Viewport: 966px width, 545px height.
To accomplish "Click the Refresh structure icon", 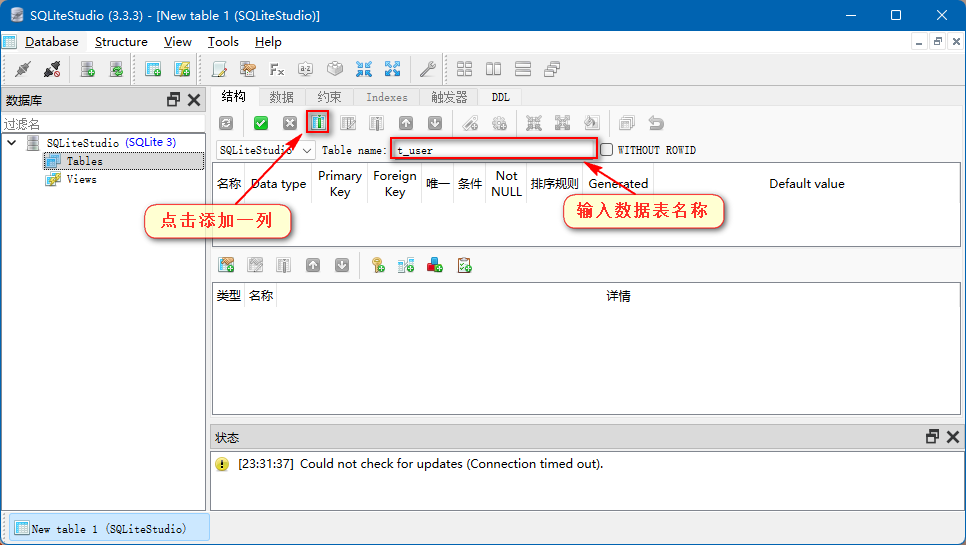I will (226, 123).
